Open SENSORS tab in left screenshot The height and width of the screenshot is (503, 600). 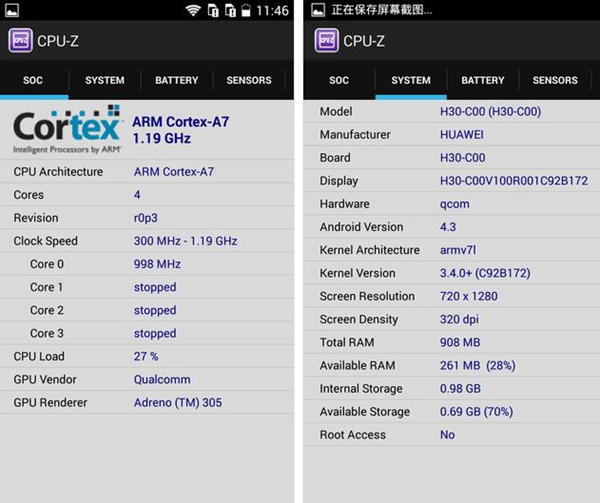pos(249,80)
